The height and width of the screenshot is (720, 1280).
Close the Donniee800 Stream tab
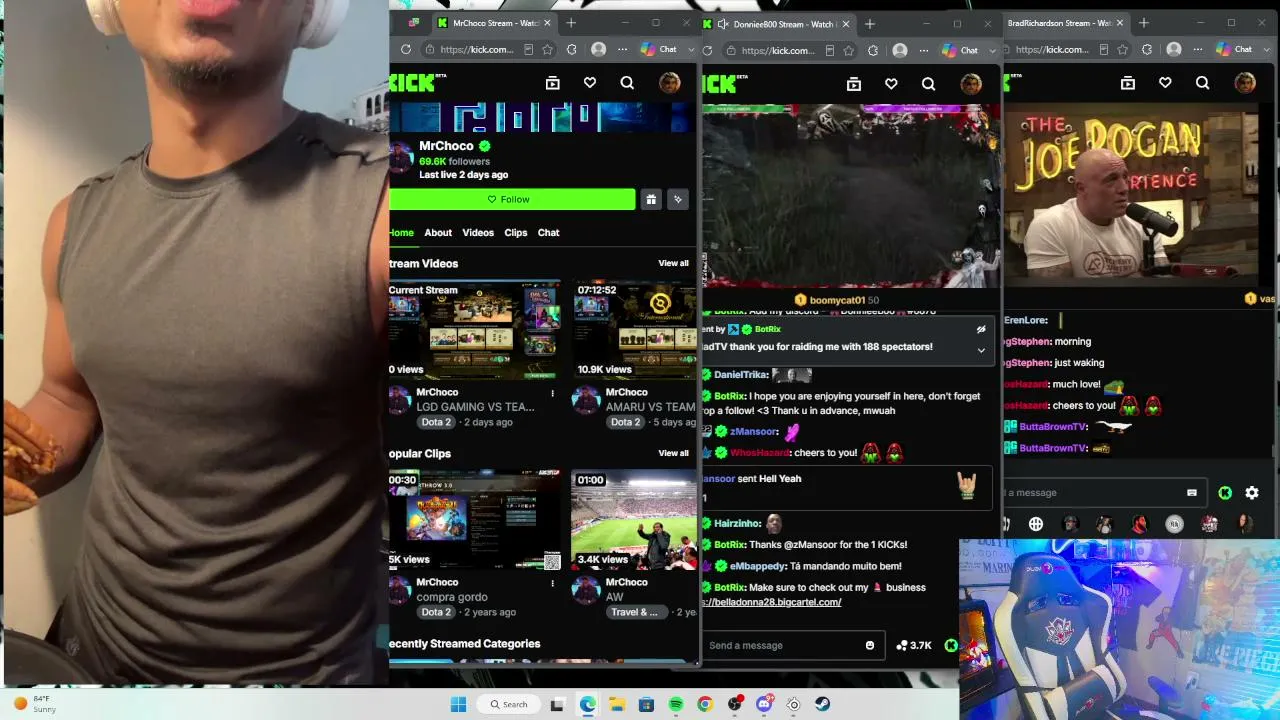[x=846, y=24]
